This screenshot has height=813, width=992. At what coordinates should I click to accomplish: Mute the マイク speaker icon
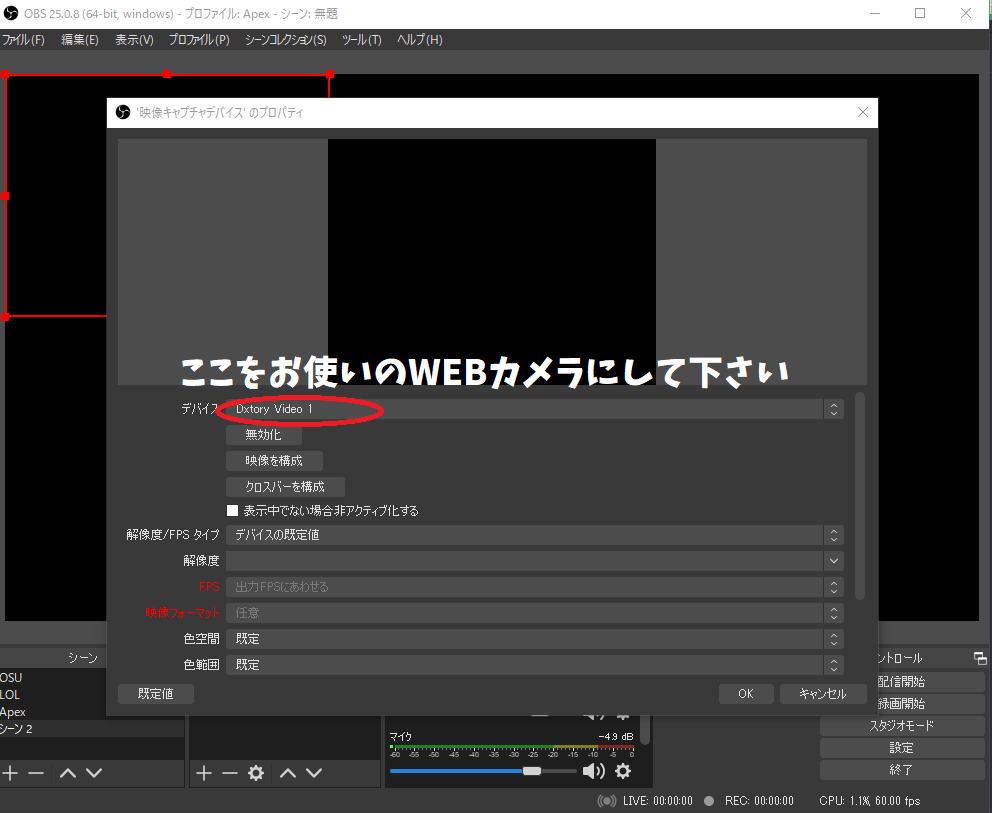[593, 771]
